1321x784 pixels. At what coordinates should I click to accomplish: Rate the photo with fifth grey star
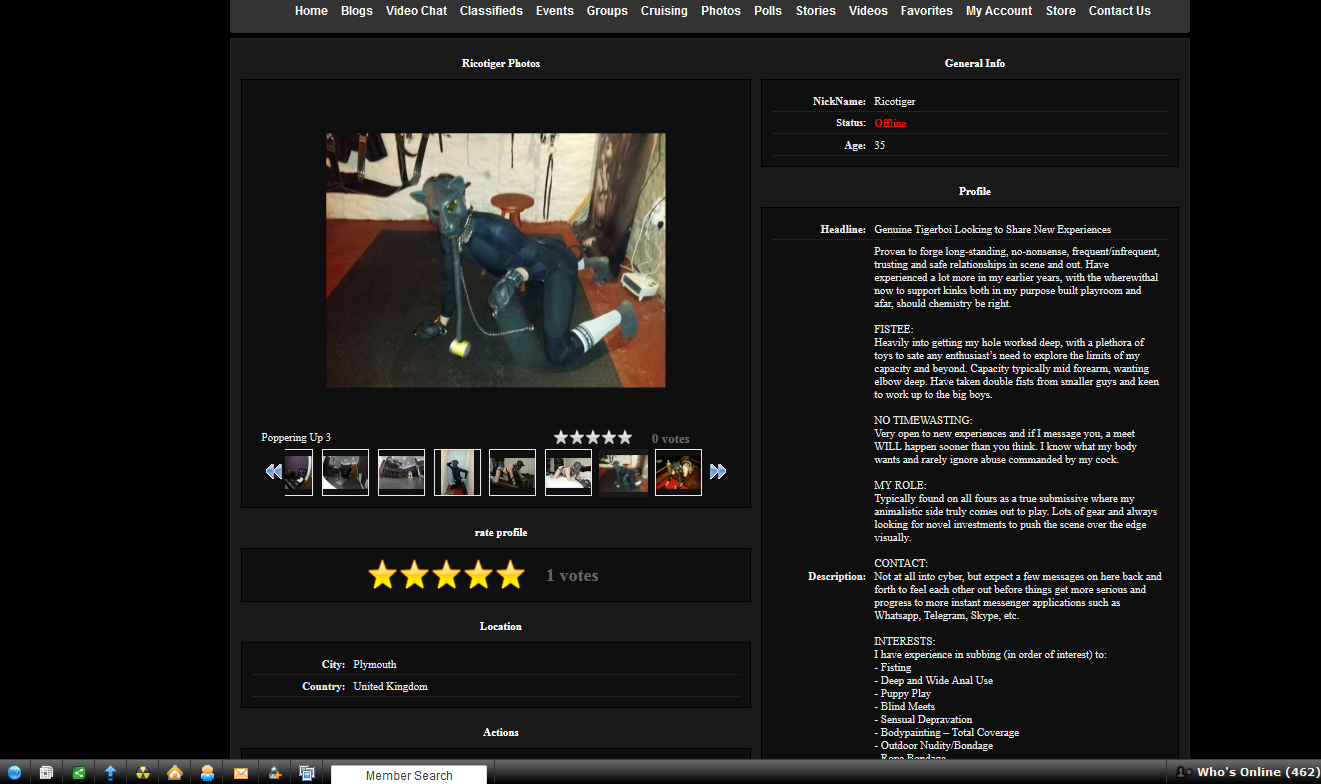pos(625,437)
